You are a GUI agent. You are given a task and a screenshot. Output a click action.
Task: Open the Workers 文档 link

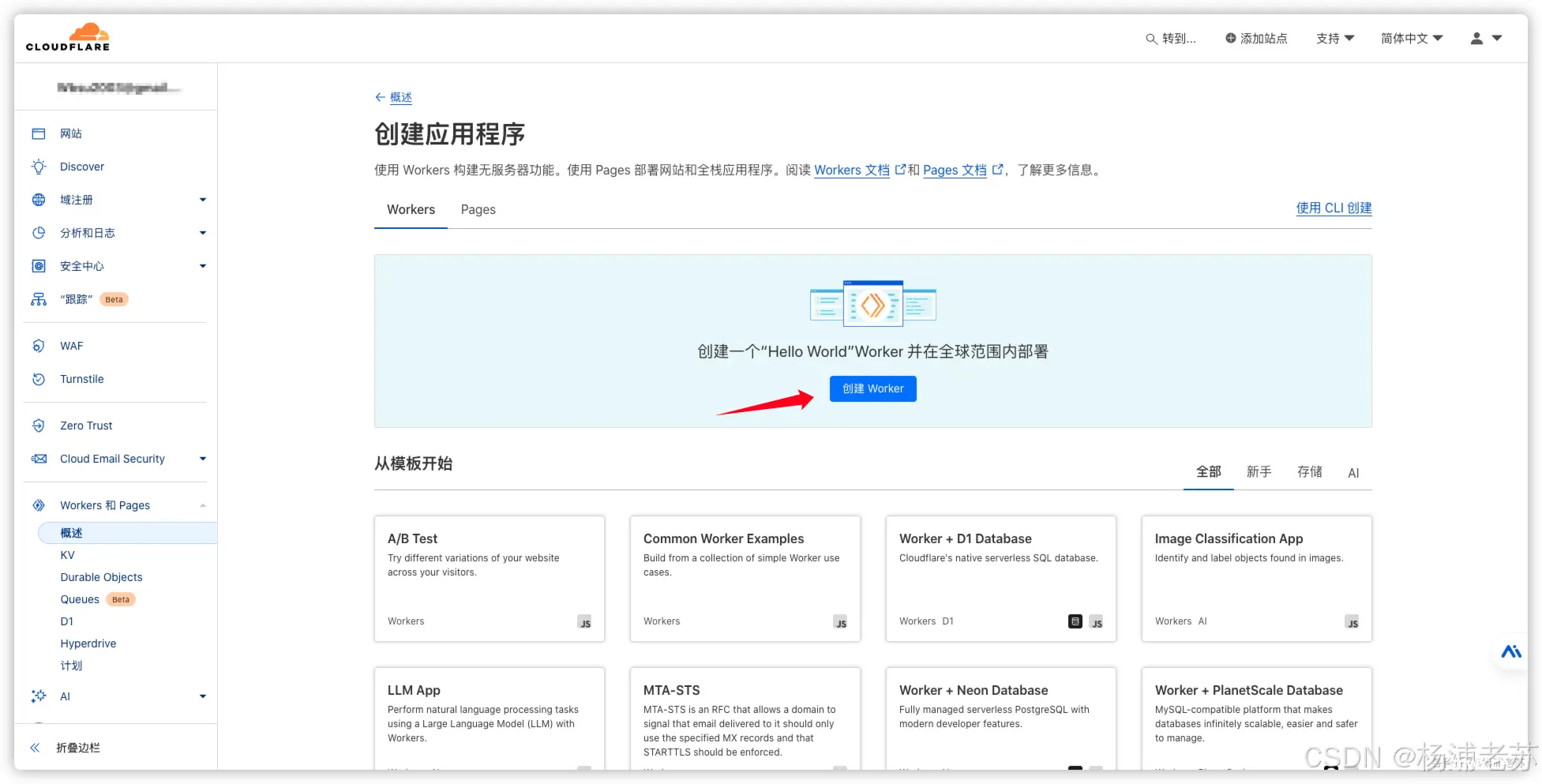[851, 170]
